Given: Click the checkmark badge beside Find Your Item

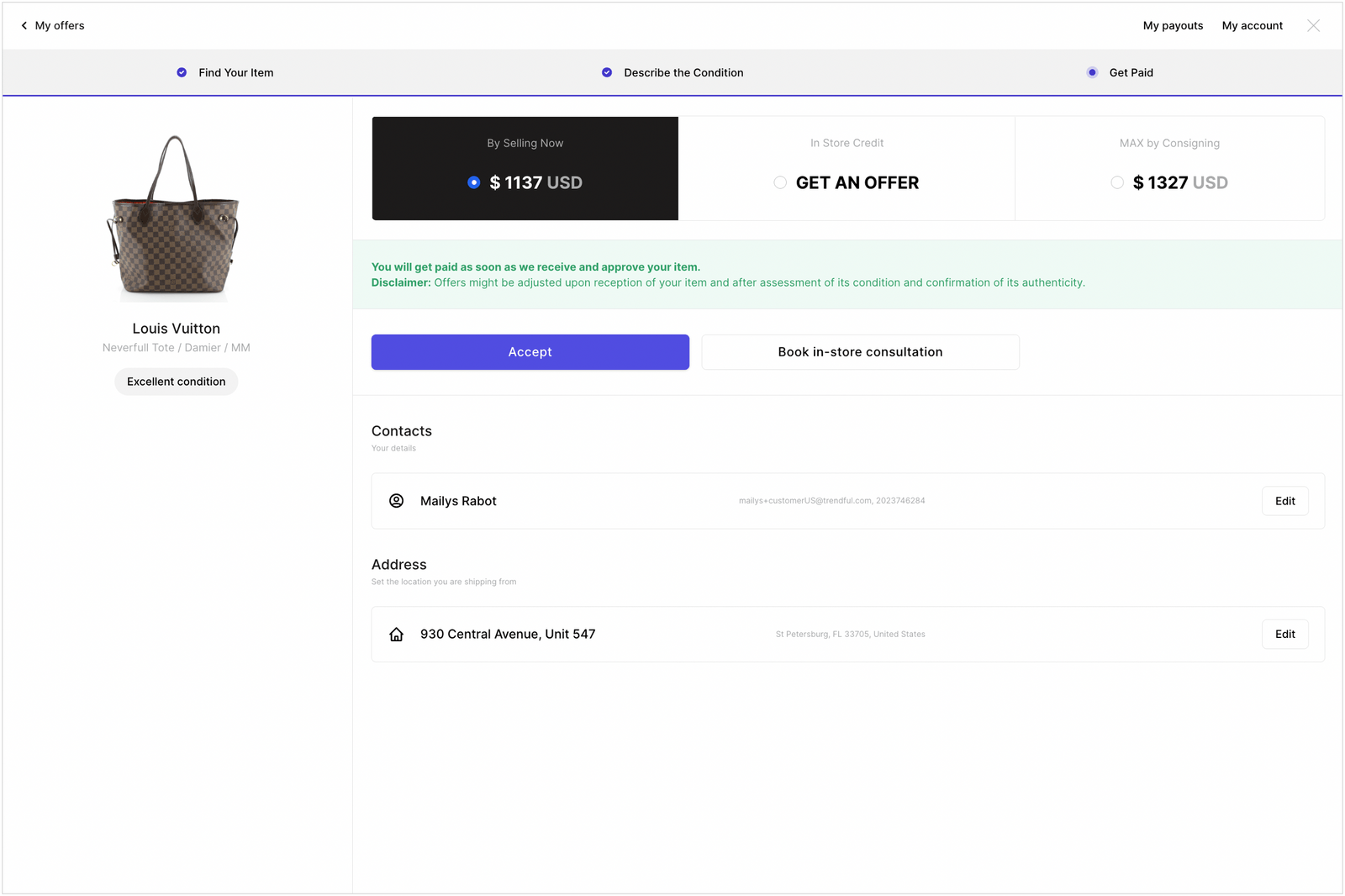Looking at the screenshot, I should 181,72.
